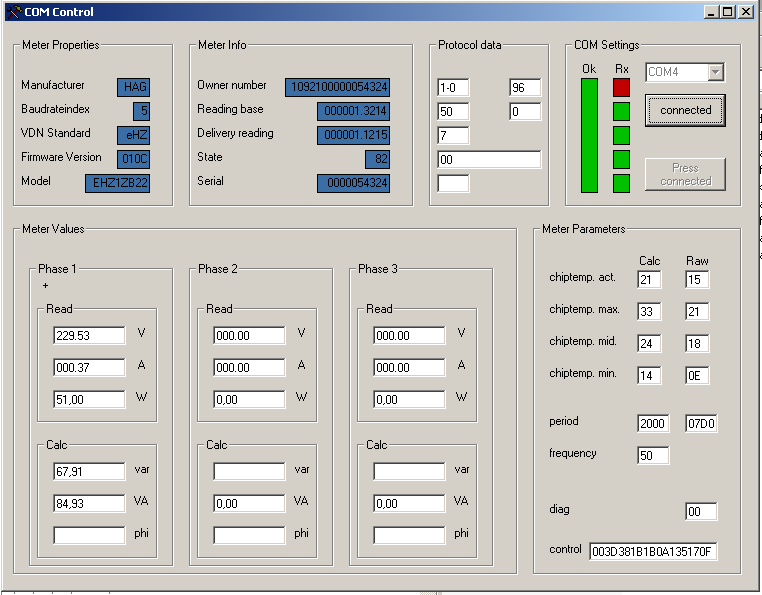The height and width of the screenshot is (595, 762).
Task: Click period Raw field 07D0
Action: click(x=701, y=423)
